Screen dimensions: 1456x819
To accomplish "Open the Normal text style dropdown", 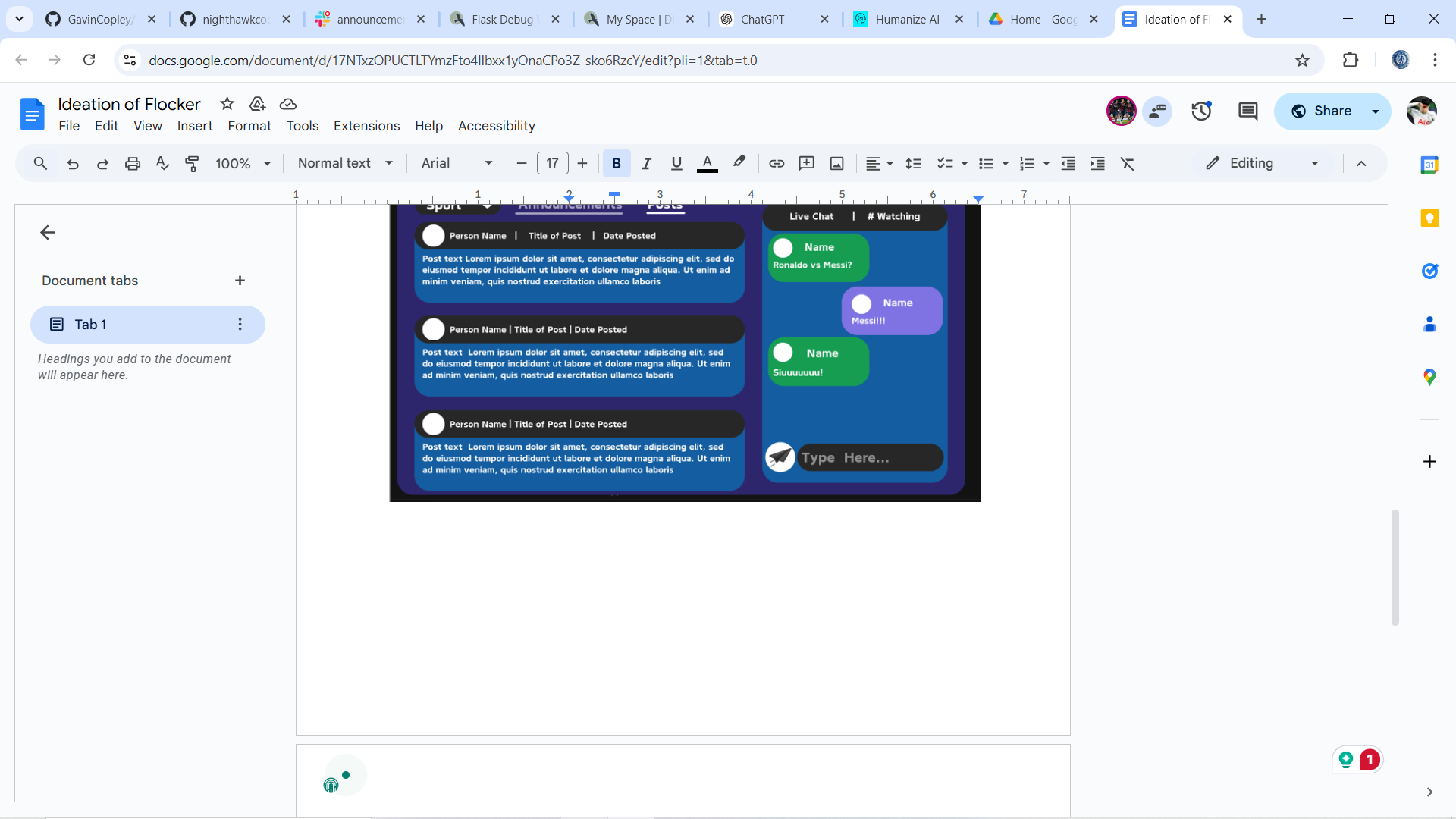I will pos(344,163).
